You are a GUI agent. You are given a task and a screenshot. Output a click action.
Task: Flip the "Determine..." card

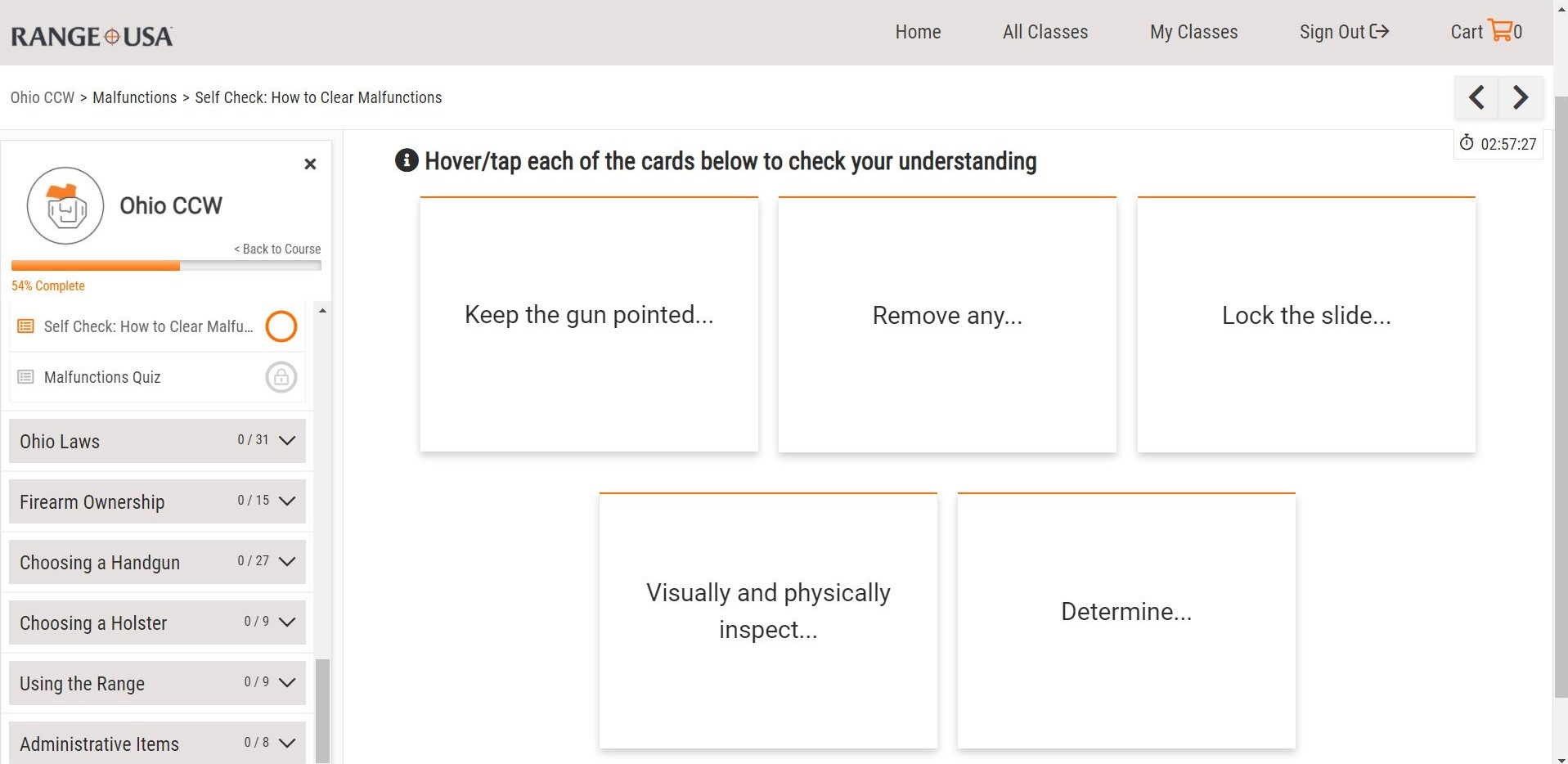[x=1125, y=621]
